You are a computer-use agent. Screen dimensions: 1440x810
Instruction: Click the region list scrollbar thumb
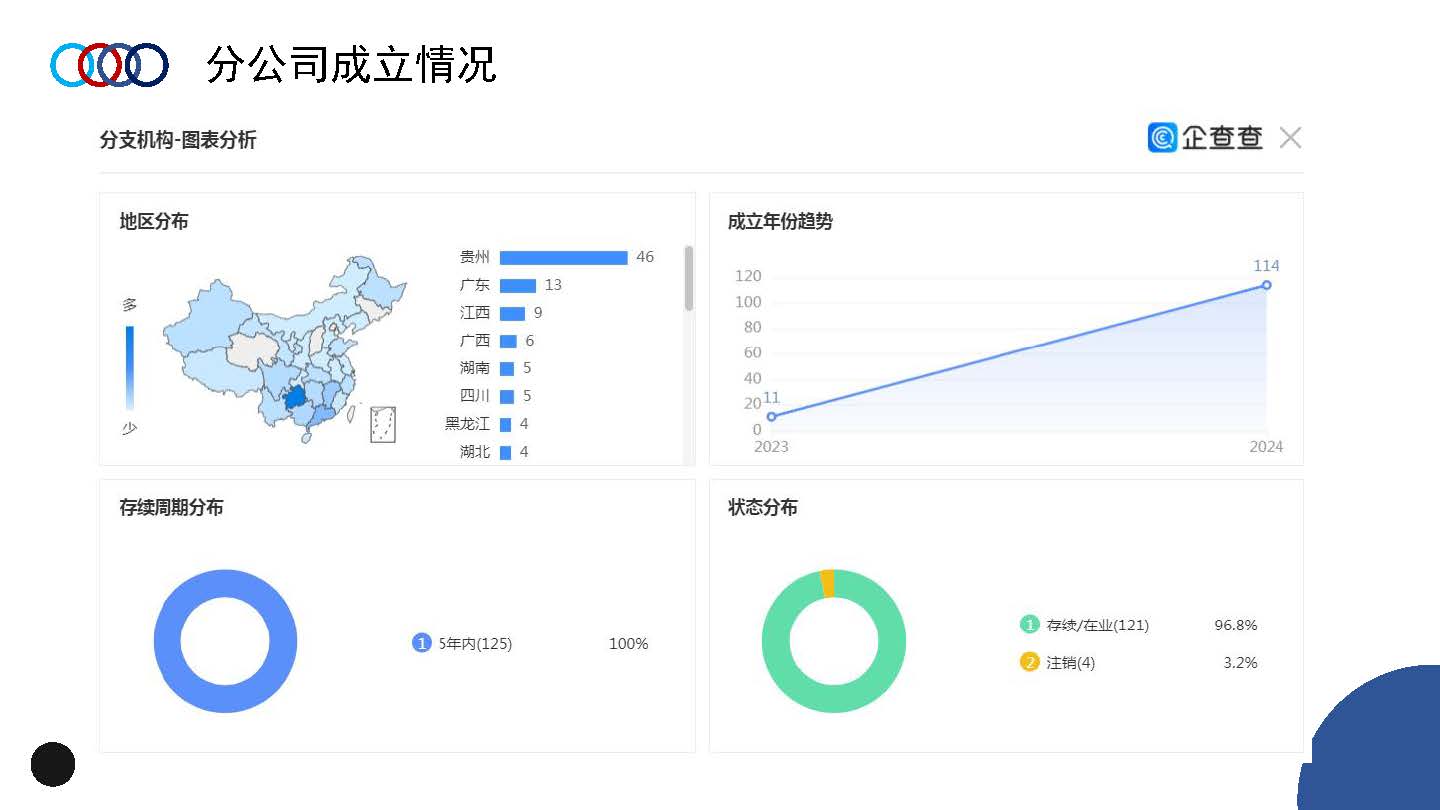coord(689,278)
